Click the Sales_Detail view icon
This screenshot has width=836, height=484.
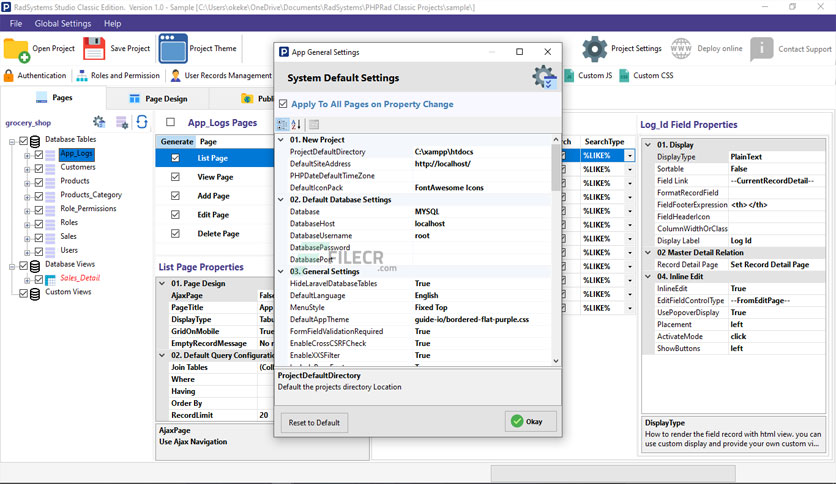[x=50, y=279]
